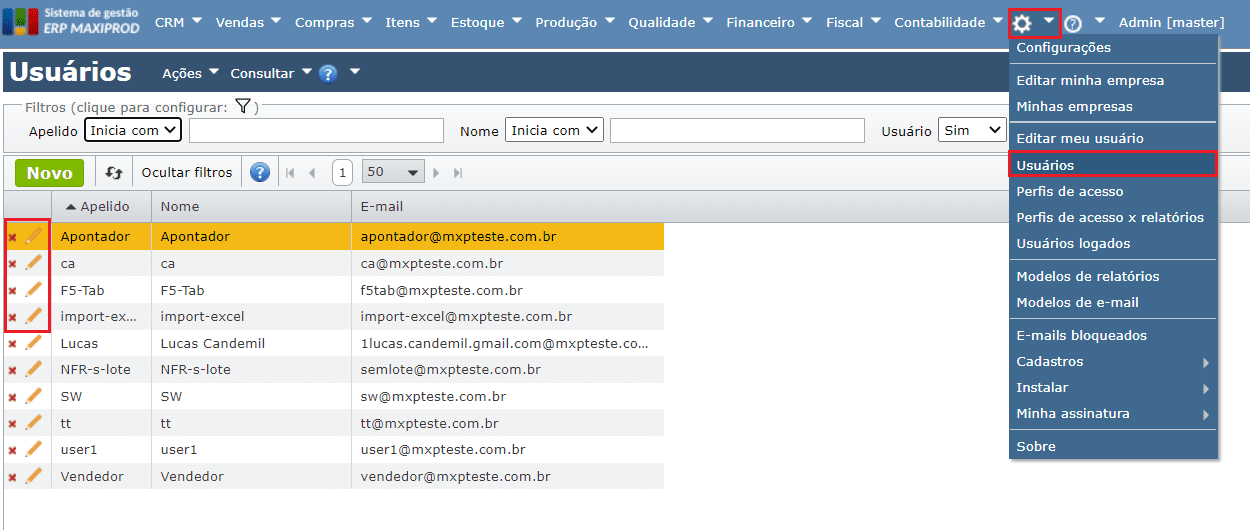
Task: Open the CRM menu
Action: coord(179,22)
